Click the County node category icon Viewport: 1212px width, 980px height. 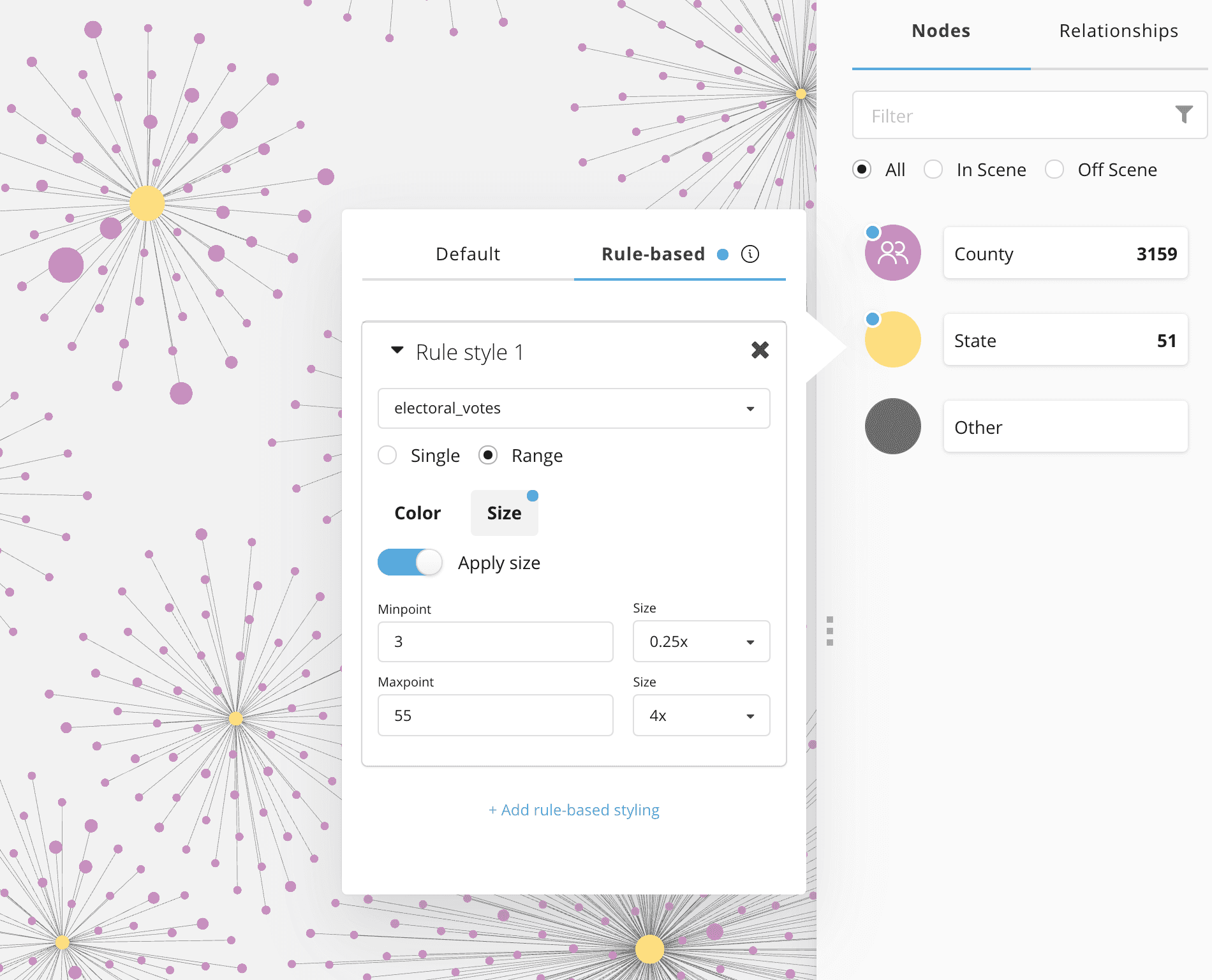coord(892,253)
